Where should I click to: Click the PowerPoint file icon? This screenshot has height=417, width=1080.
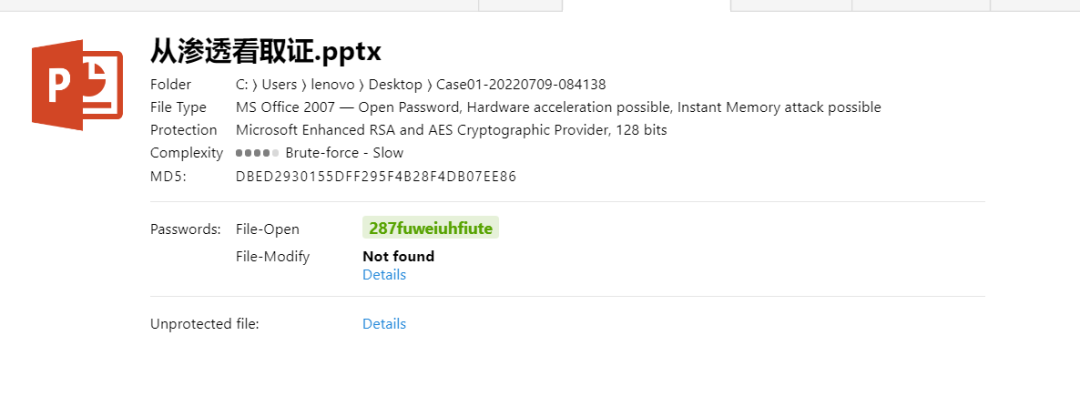click(x=77, y=85)
